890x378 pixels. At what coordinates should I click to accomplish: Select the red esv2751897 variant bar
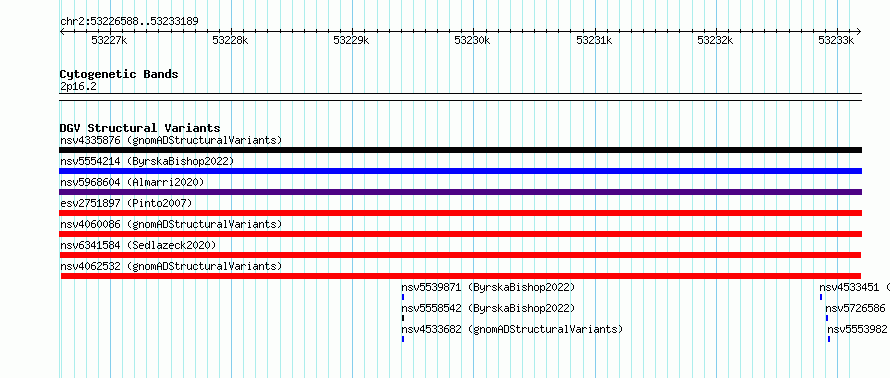click(460, 213)
